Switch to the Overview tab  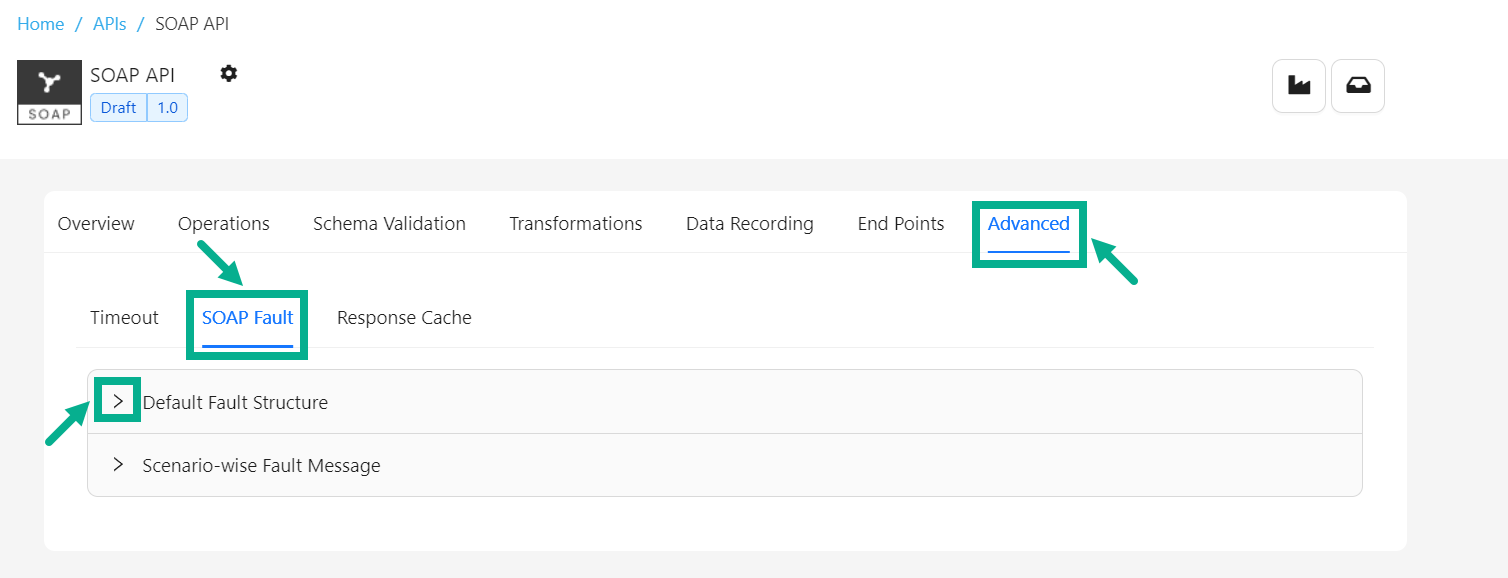pyautogui.click(x=96, y=224)
